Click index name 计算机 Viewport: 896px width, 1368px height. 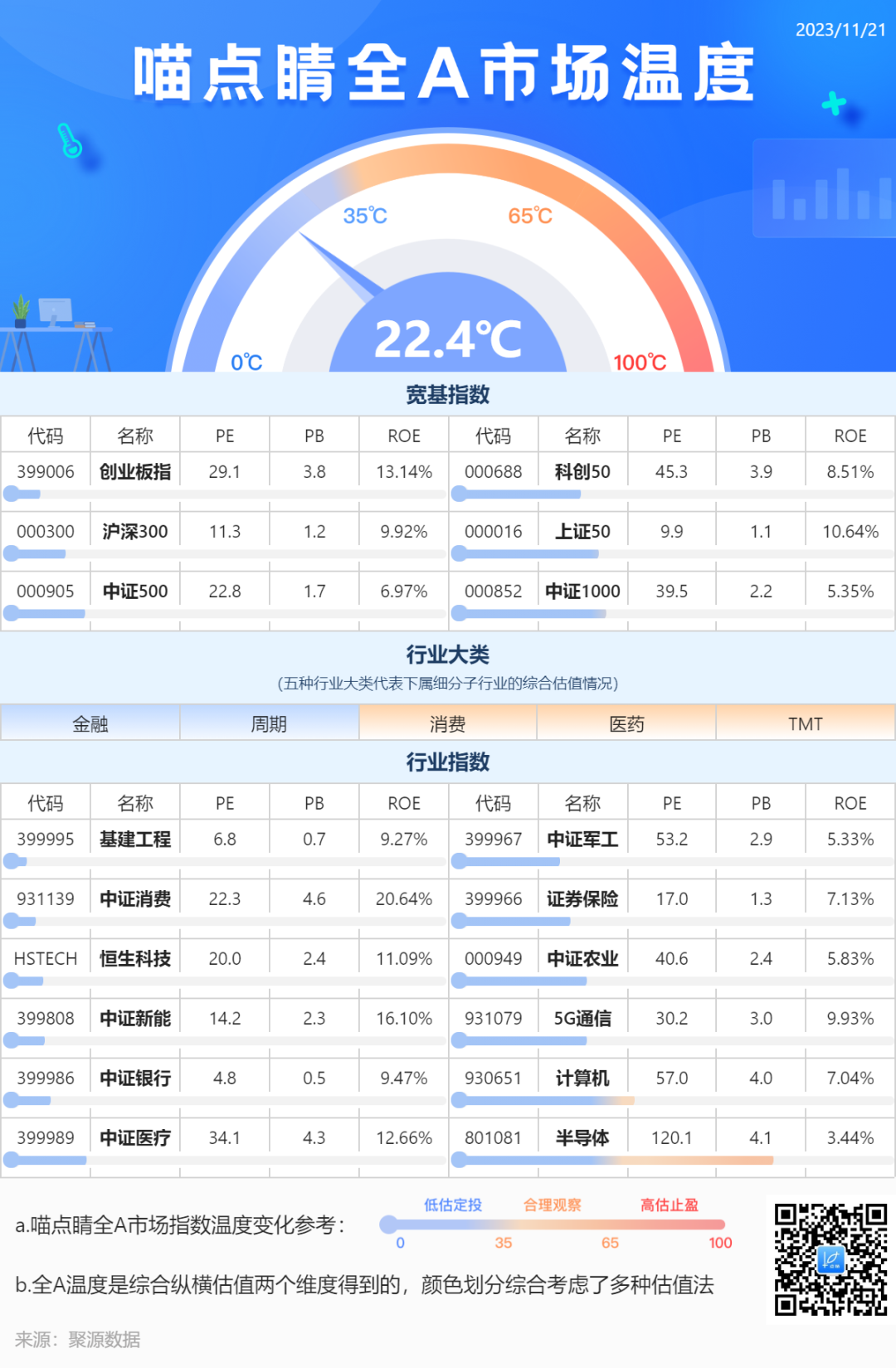point(582,1078)
